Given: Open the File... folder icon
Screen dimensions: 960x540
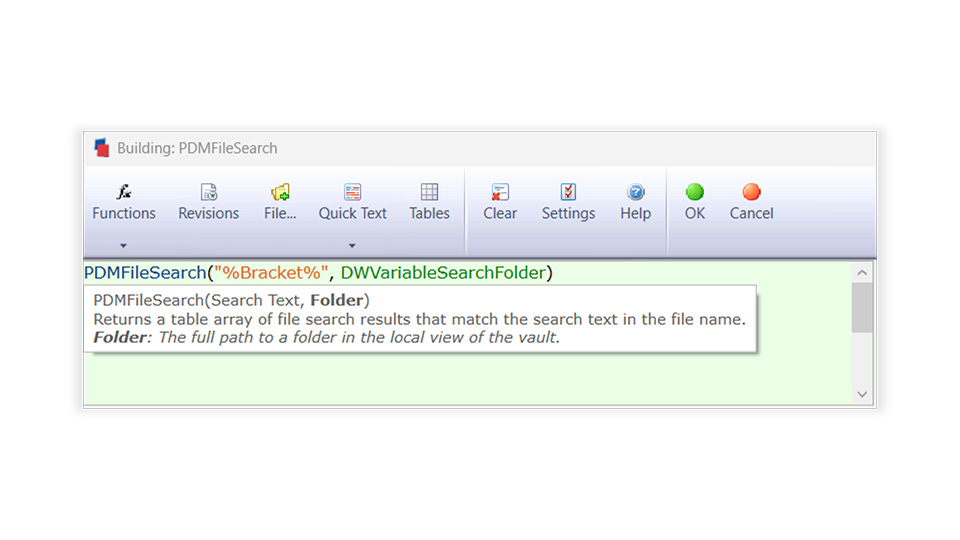Looking at the screenshot, I should (280, 192).
